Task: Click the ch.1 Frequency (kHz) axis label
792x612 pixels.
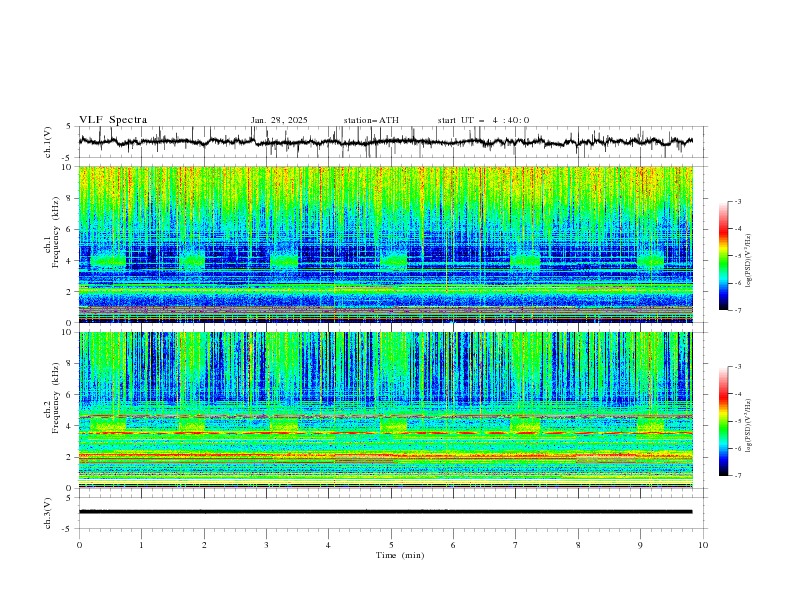Action: pyautogui.click(x=52, y=233)
